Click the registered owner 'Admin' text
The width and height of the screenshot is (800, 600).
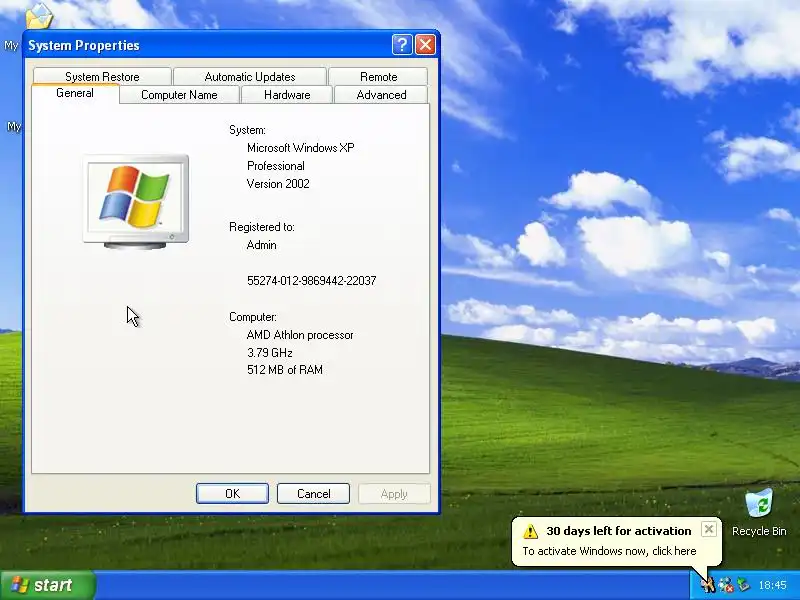pos(261,245)
